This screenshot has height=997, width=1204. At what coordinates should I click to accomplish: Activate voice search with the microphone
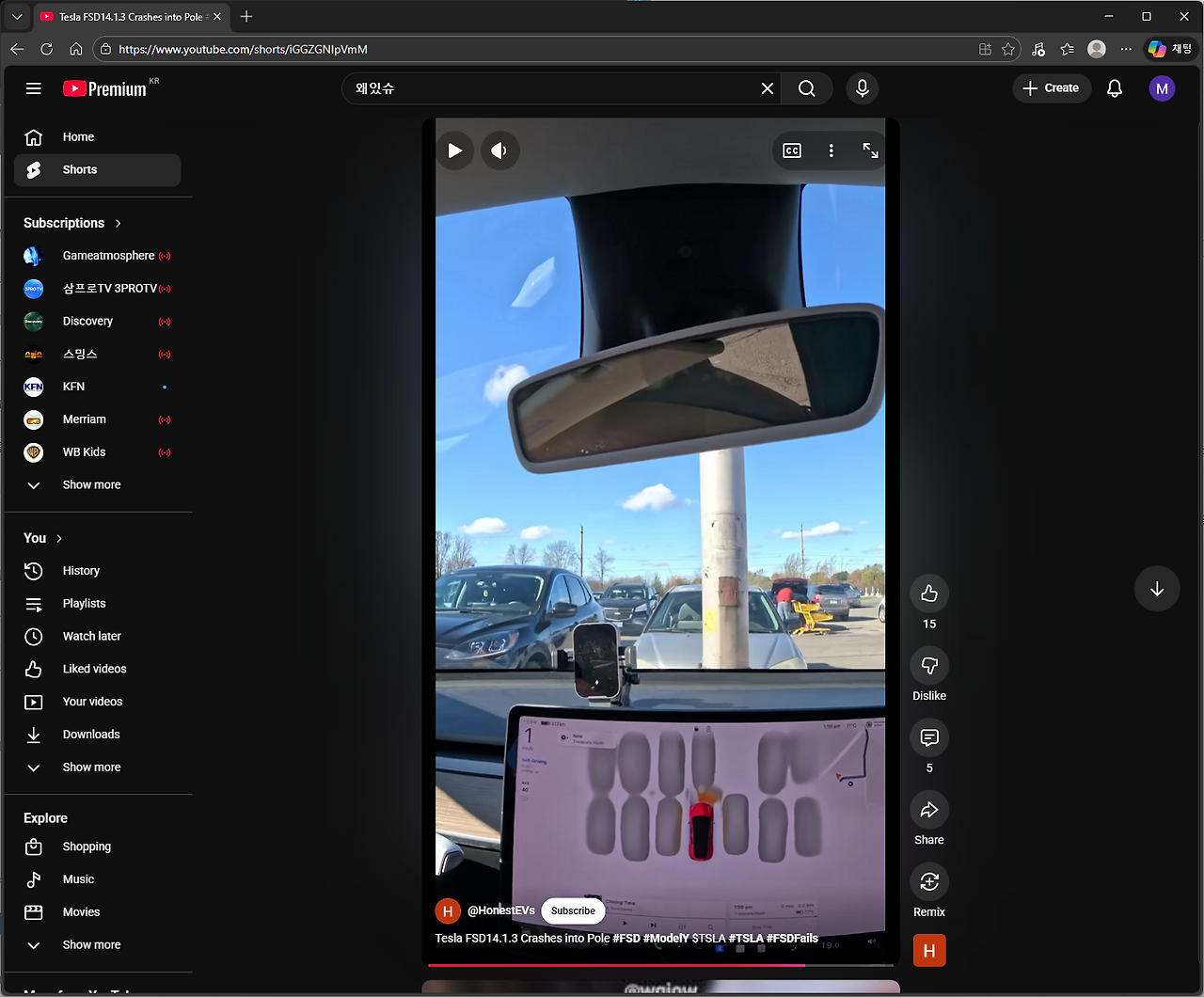[x=862, y=87]
